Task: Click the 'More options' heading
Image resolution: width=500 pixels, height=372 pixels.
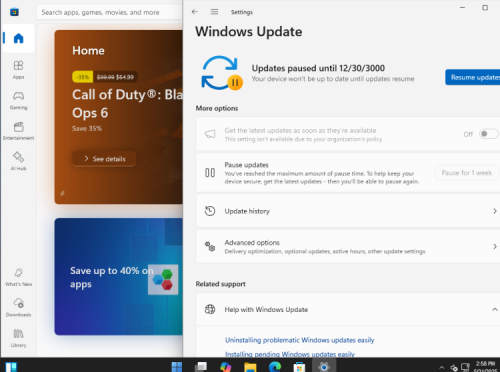Action: 217,108
